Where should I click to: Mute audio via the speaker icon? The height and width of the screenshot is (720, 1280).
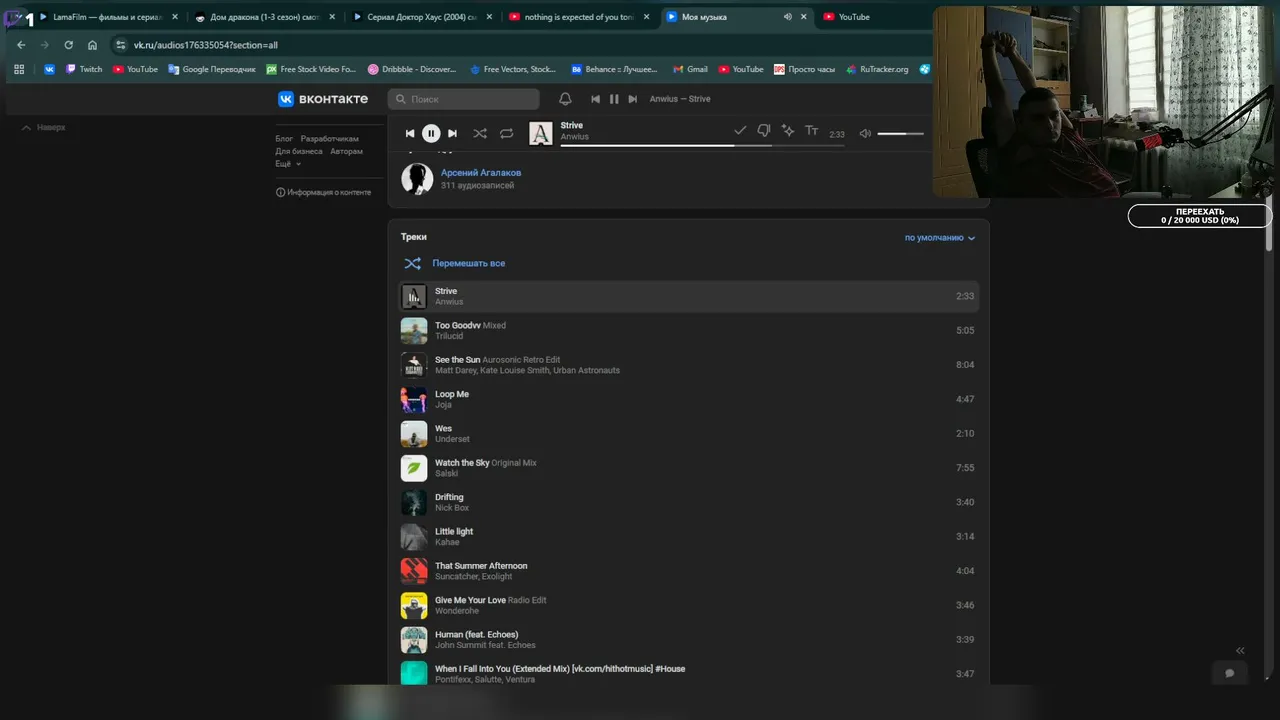click(x=866, y=133)
